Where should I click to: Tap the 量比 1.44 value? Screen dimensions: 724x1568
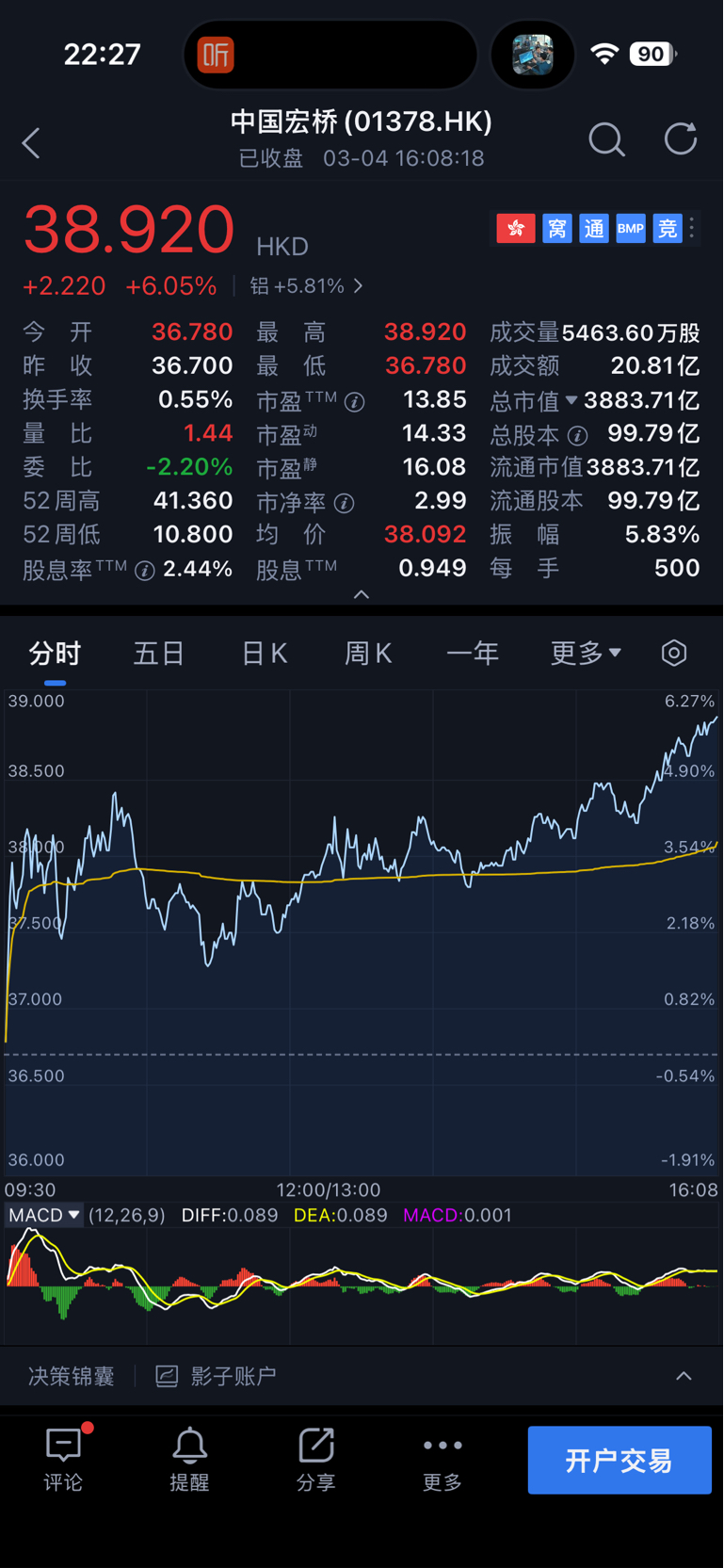(208, 433)
